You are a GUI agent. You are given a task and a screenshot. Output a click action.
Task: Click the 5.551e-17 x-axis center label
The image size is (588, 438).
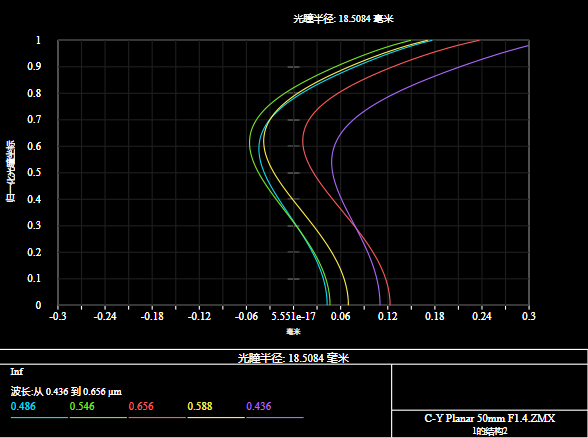click(x=294, y=316)
